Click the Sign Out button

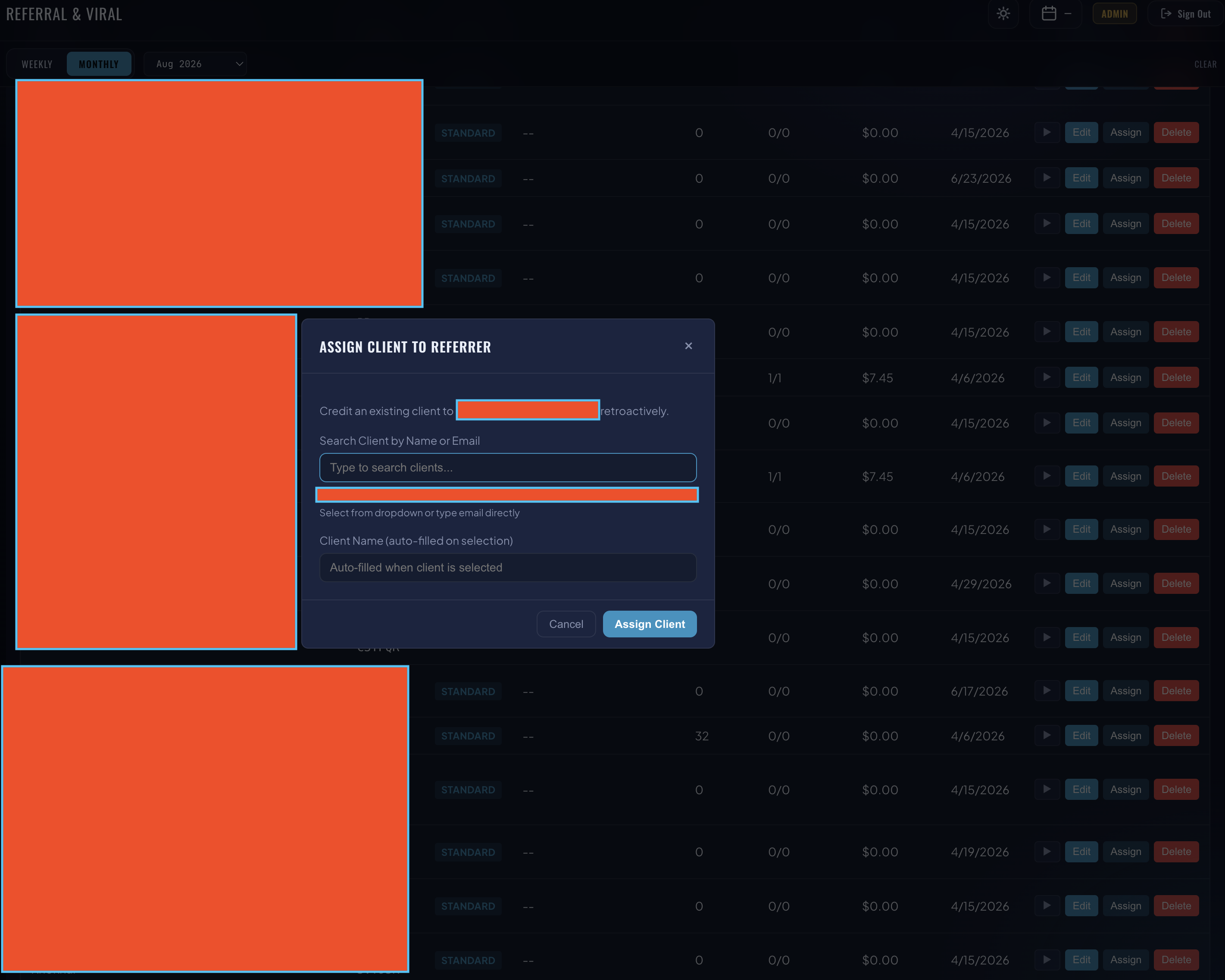pos(1185,14)
